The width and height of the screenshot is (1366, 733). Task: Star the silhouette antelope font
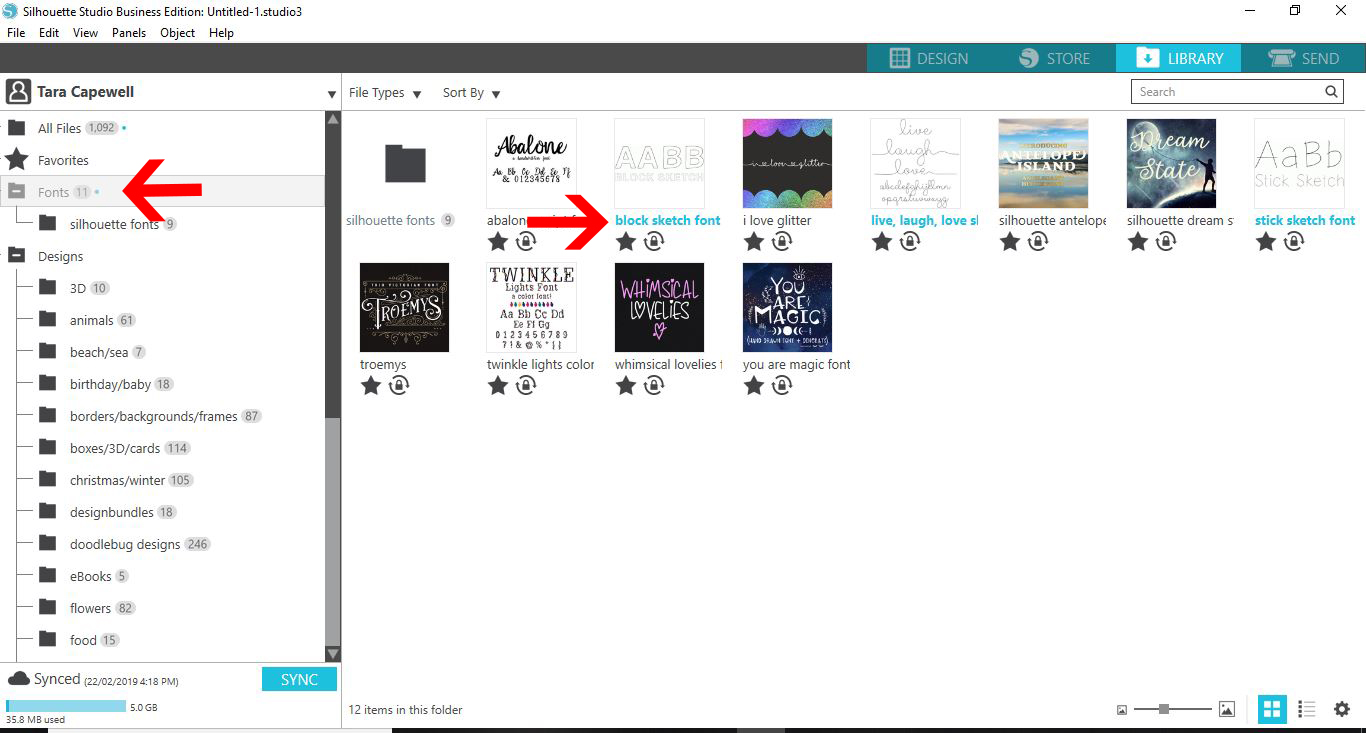[x=1010, y=241]
